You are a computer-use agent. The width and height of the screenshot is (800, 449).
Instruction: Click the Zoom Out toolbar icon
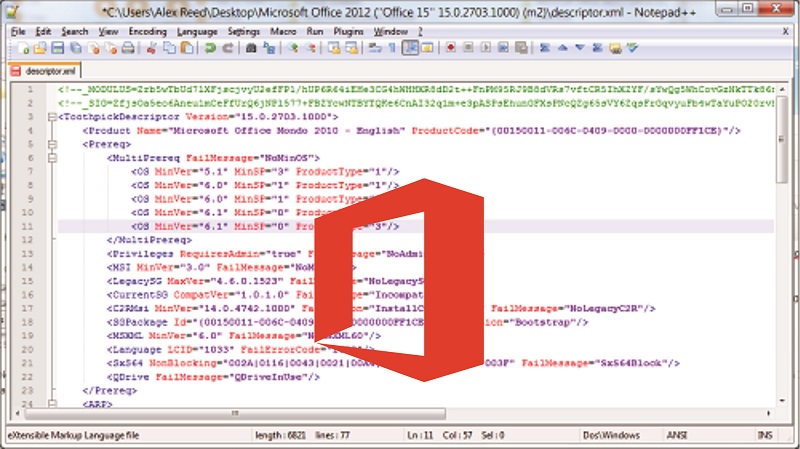tap(310, 48)
